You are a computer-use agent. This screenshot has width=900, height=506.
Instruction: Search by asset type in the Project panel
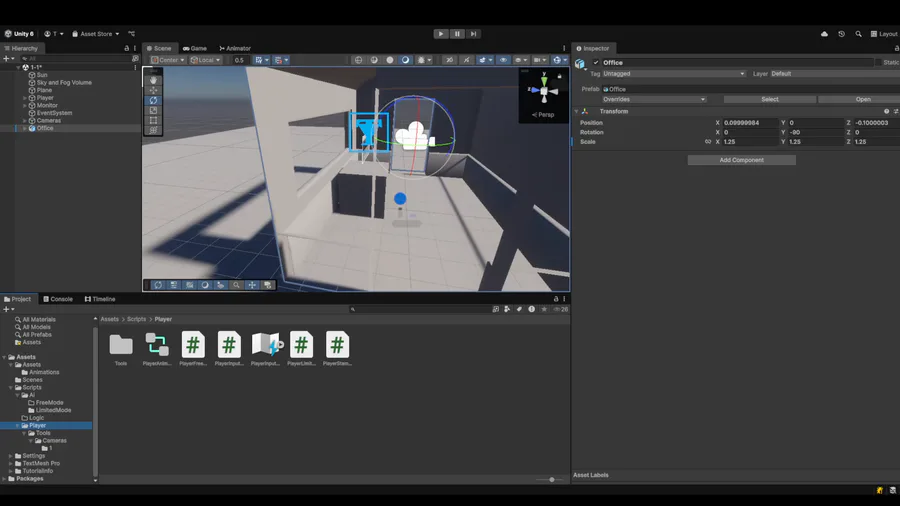[507, 309]
